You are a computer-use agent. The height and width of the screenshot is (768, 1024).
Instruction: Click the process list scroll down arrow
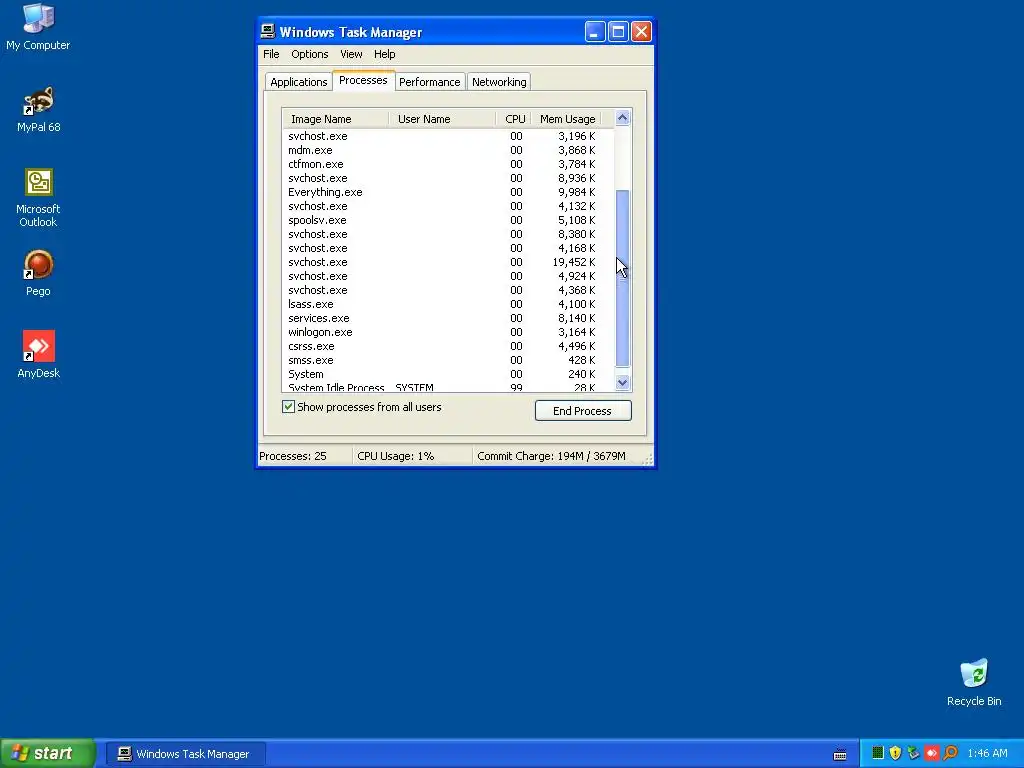(622, 383)
